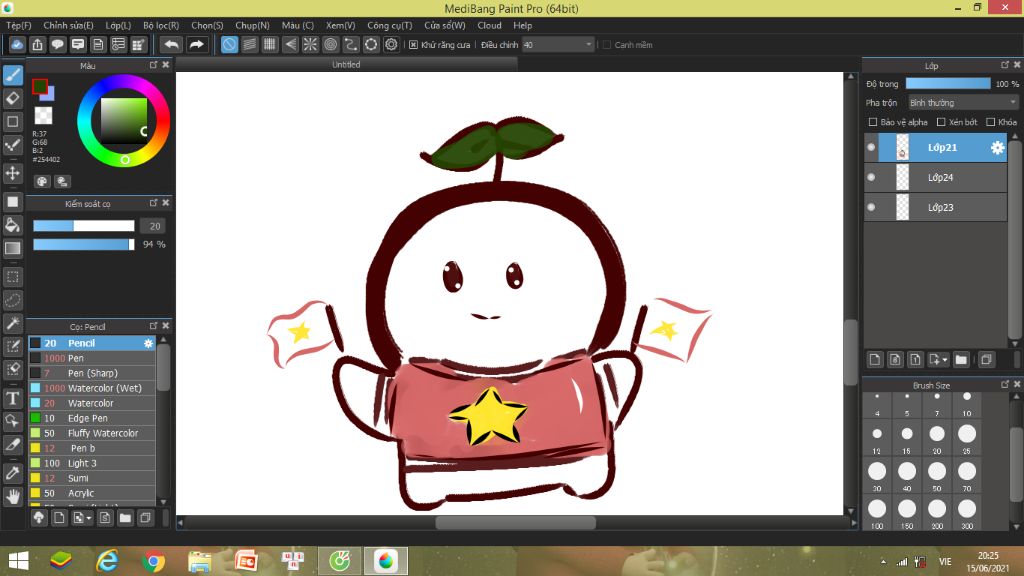Add a new layer in layer panel
This screenshot has width=1024, height=576.
point(875,359)
